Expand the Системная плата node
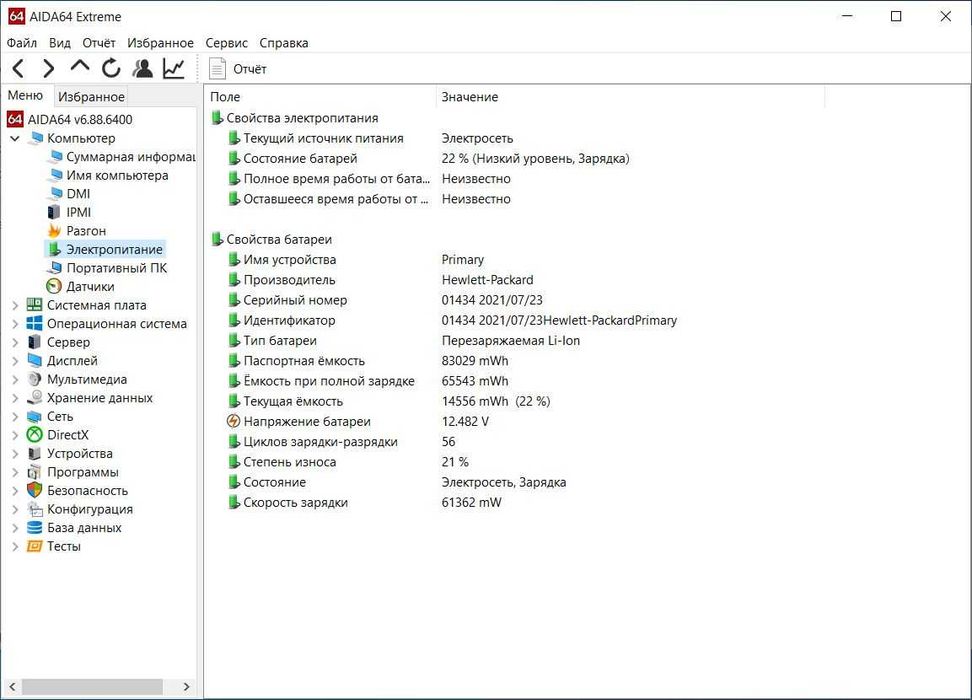This screenshot has height=700, width=972. [x=15, y=305]
